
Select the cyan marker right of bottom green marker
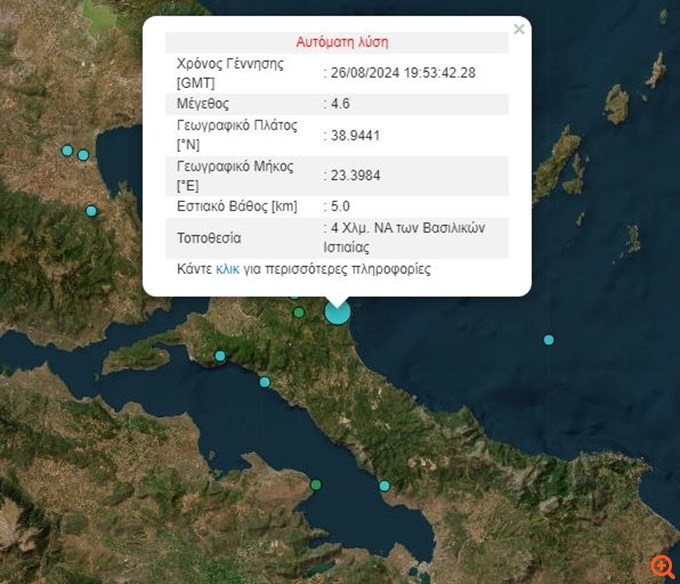[x=384, y=486]
